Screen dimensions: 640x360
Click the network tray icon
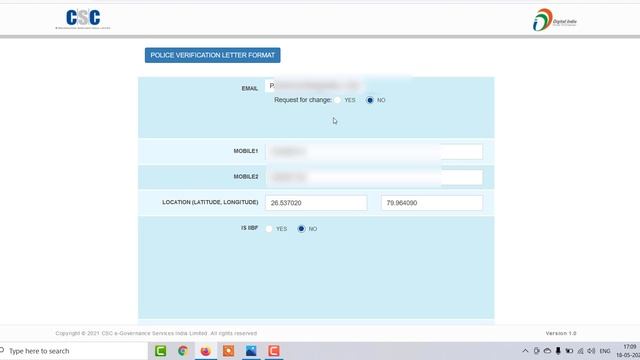[580, 351]
